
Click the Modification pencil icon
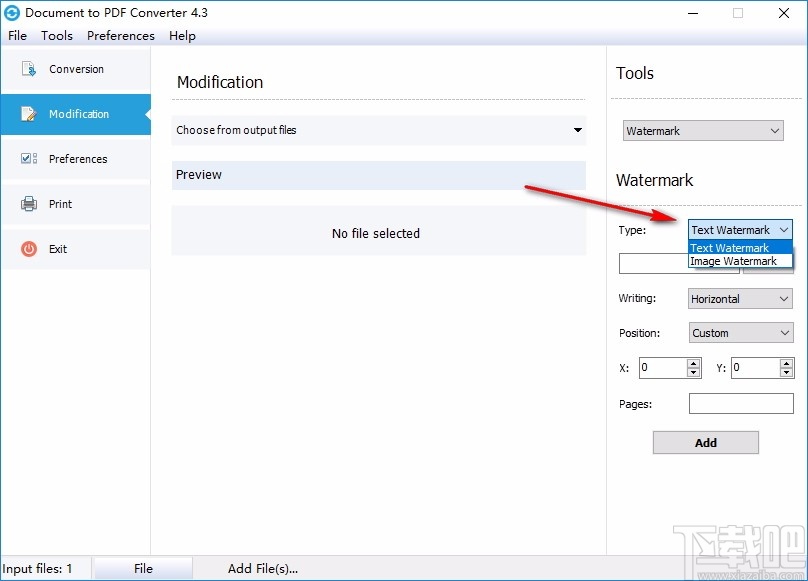29,114
